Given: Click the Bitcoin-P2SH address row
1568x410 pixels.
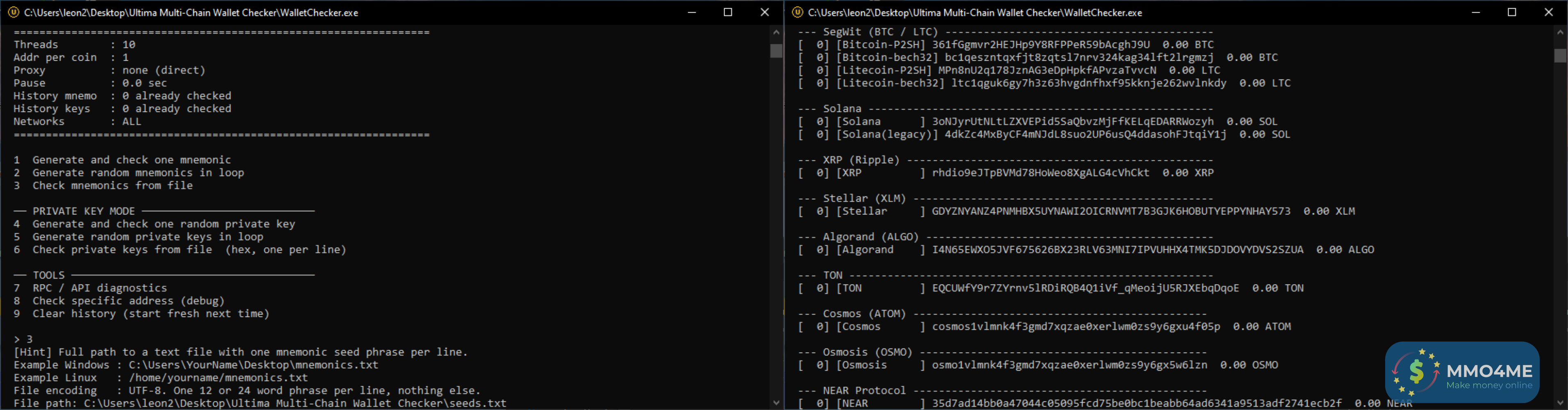Looking at the screenshot, I should [1005, 44].
